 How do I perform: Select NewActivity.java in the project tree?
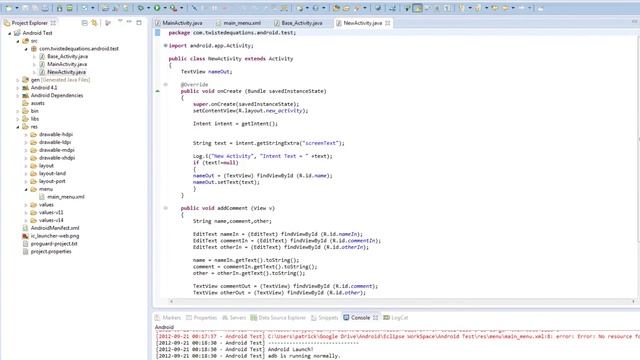click(62, 72)
